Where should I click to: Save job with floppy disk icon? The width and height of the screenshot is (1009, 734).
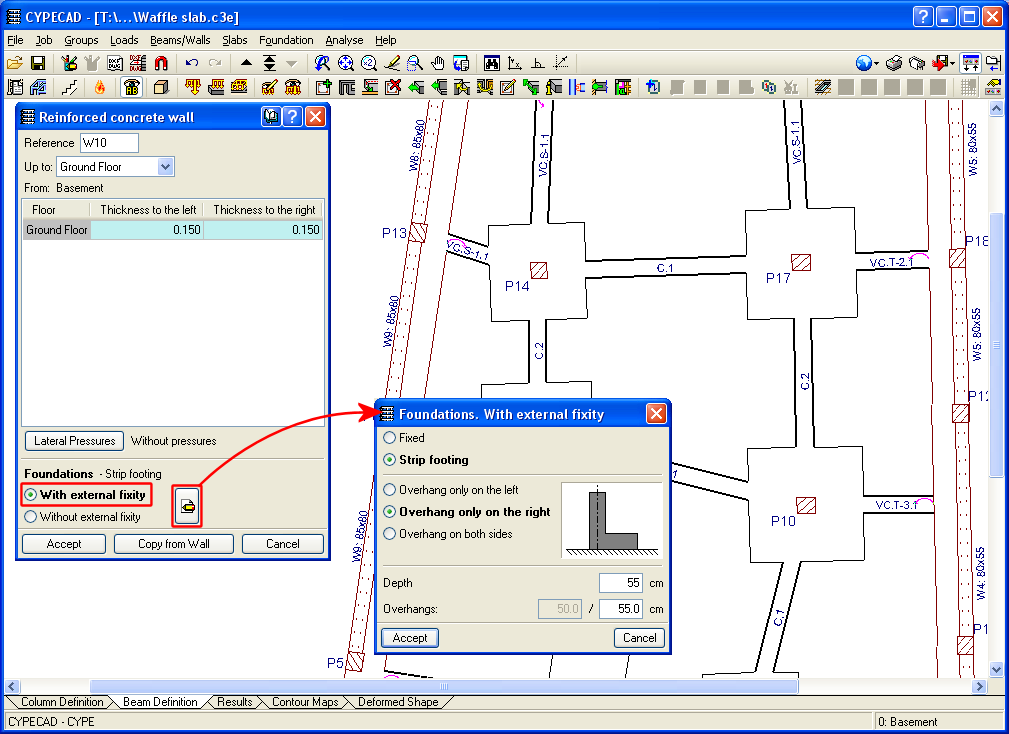(x=37, y=63)
